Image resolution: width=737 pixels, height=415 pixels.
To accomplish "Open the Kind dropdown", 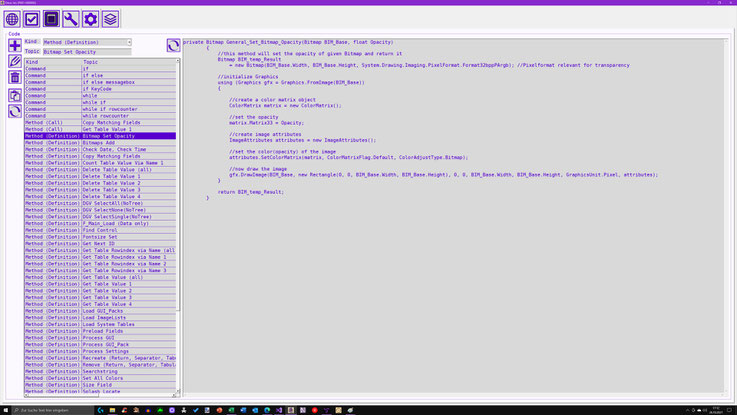I will click(87, 42).
